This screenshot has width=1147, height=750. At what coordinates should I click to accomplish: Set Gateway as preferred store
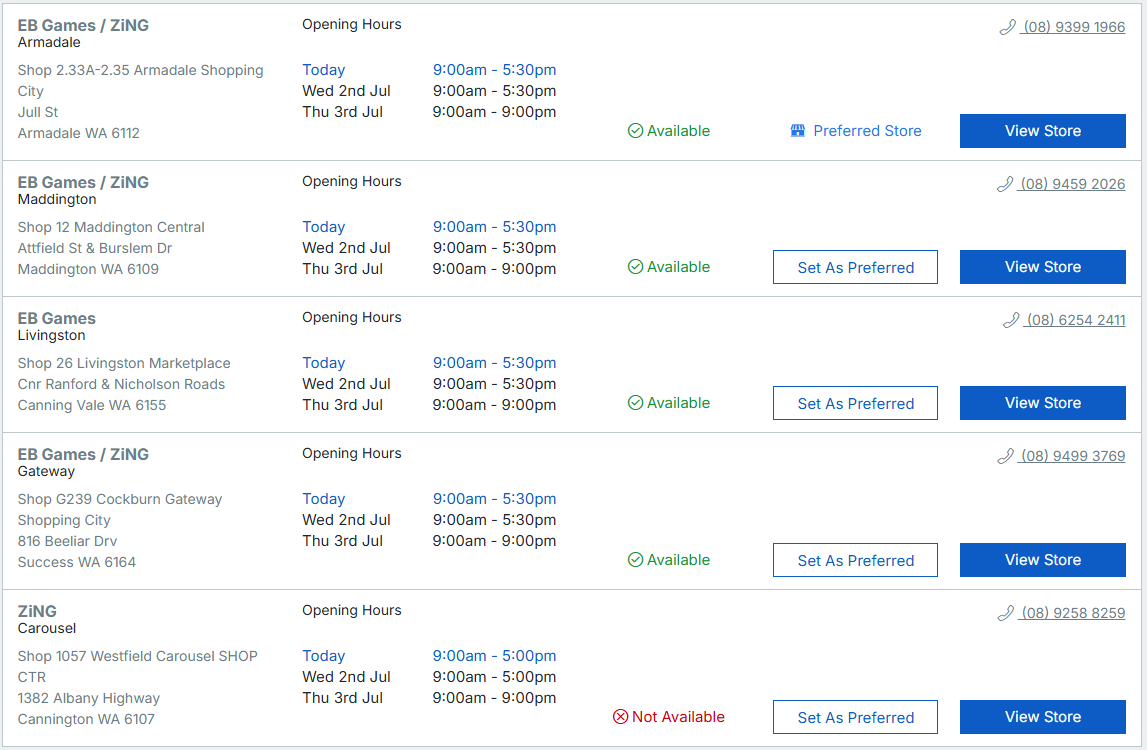pos(855,560)
